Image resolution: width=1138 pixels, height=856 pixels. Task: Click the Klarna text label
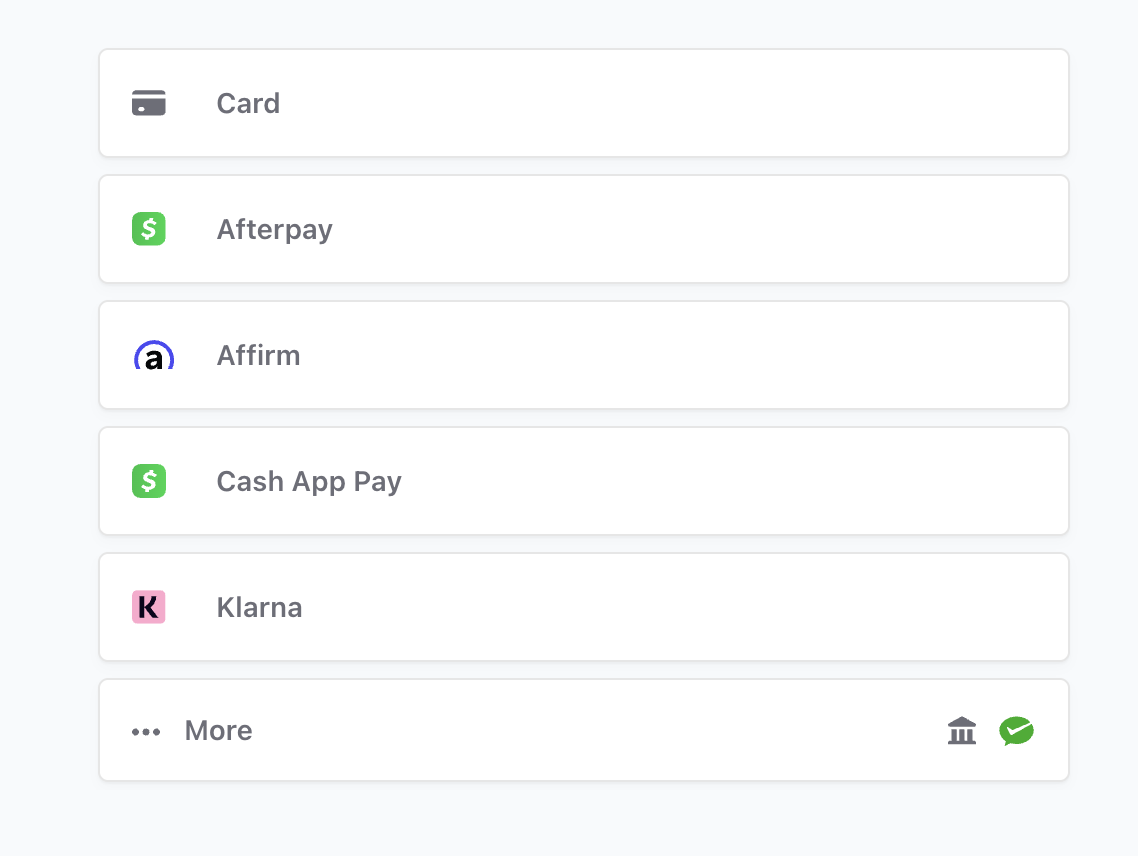[259, 607]
